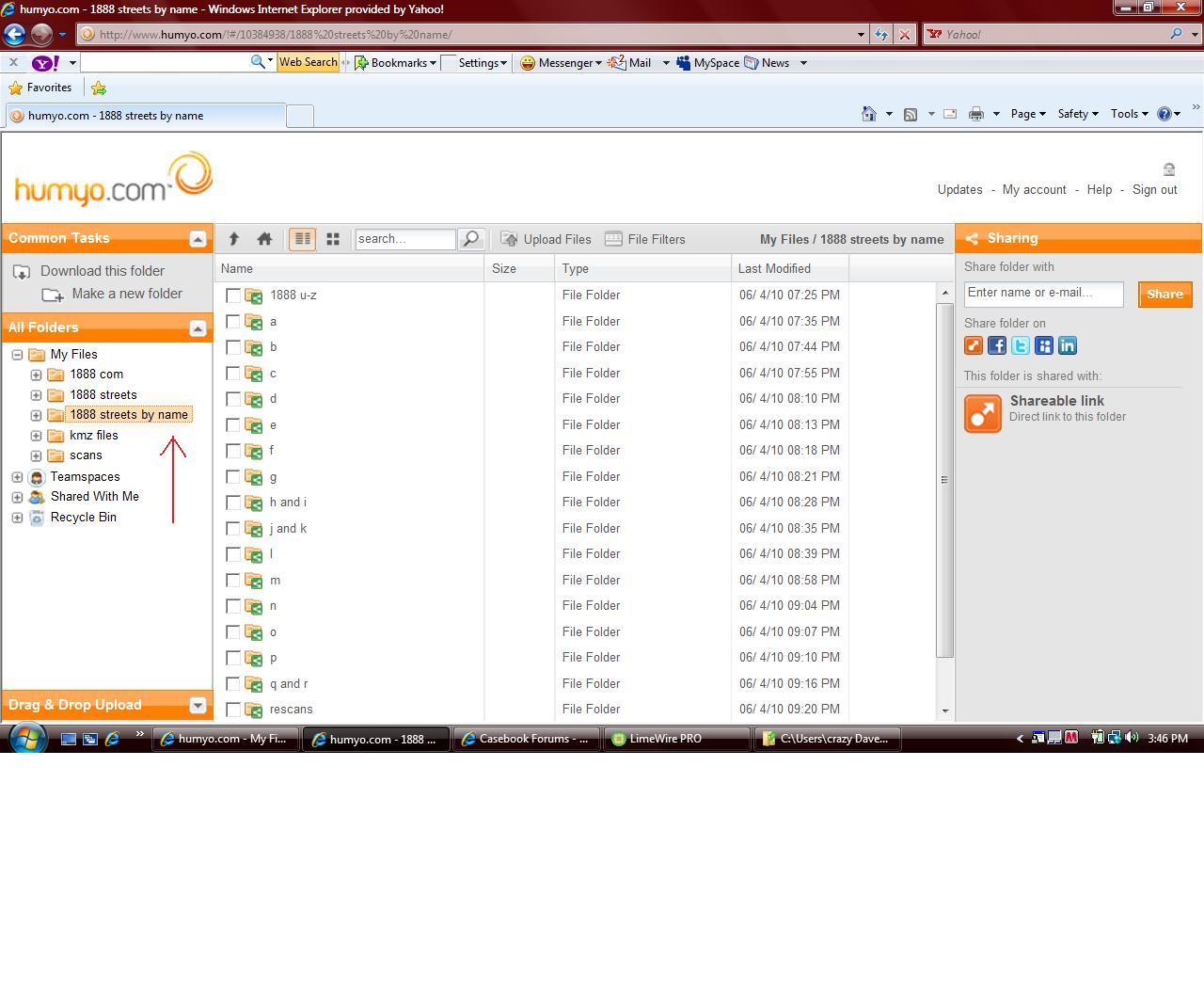Share folder on Facebook
This screenshot has height=1006, width=1204.
997,345
